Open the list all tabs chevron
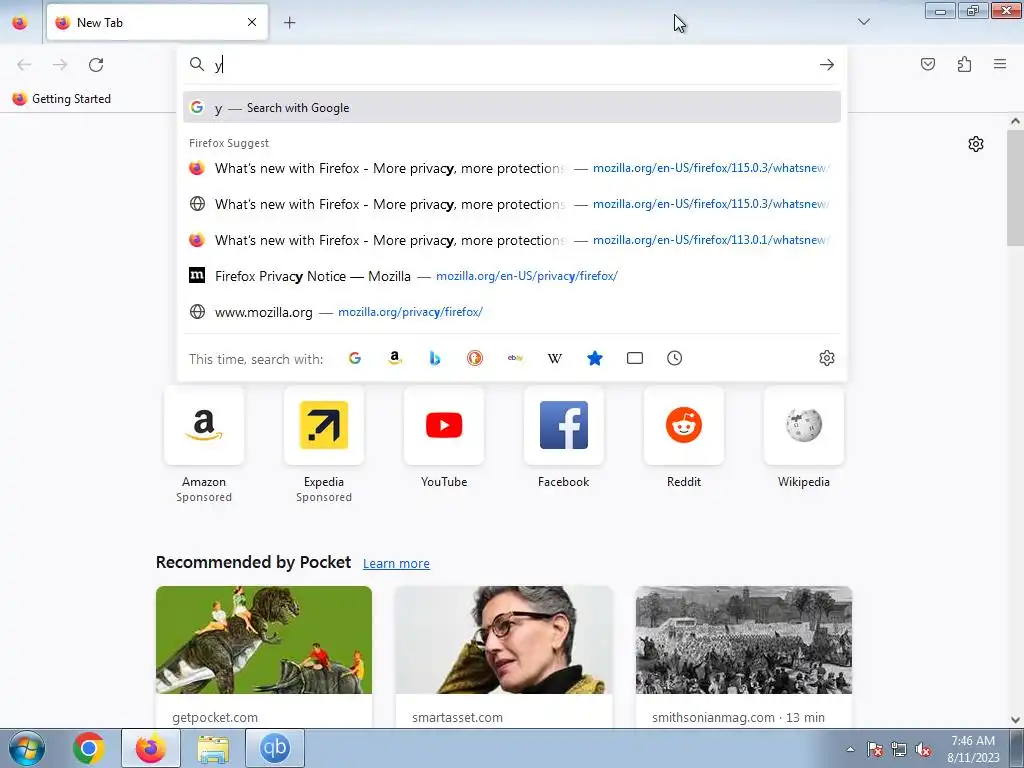1024x768 pixels. [863, 22]
